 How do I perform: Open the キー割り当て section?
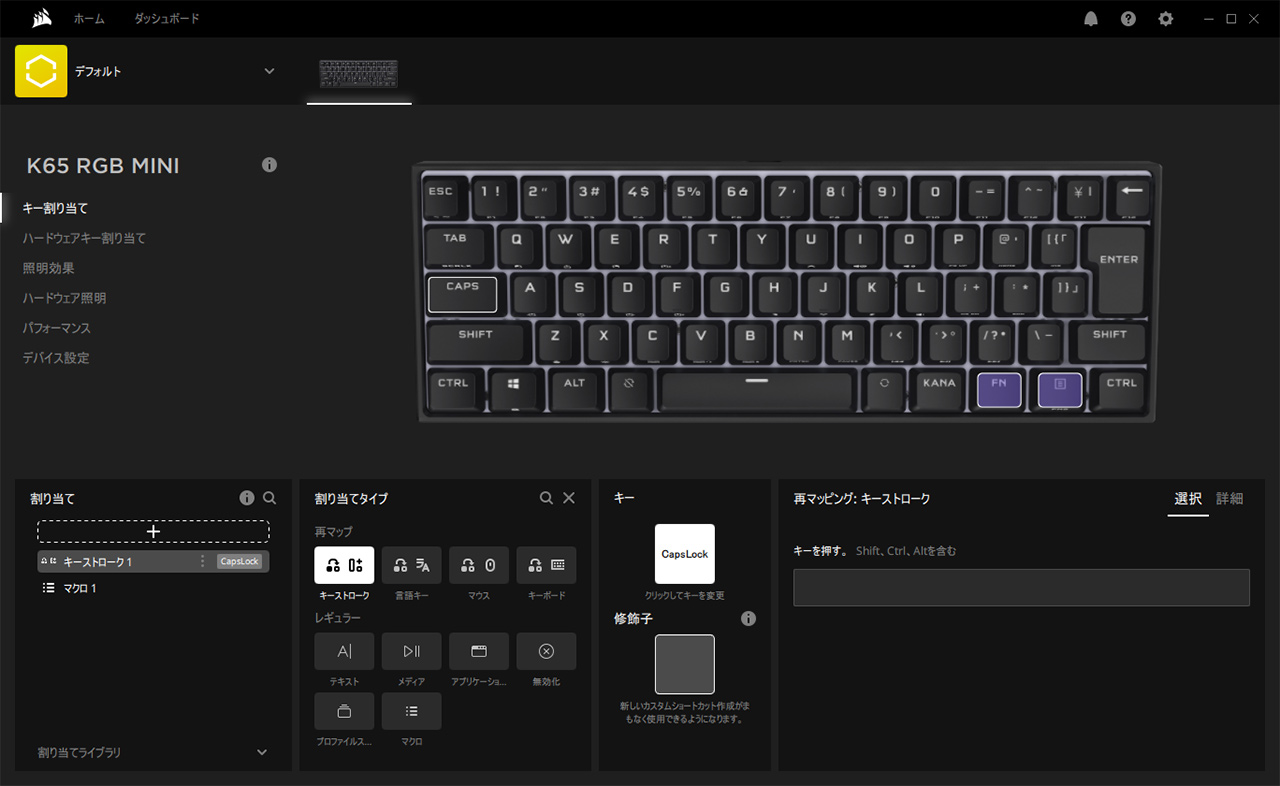(x=55, y=208)
